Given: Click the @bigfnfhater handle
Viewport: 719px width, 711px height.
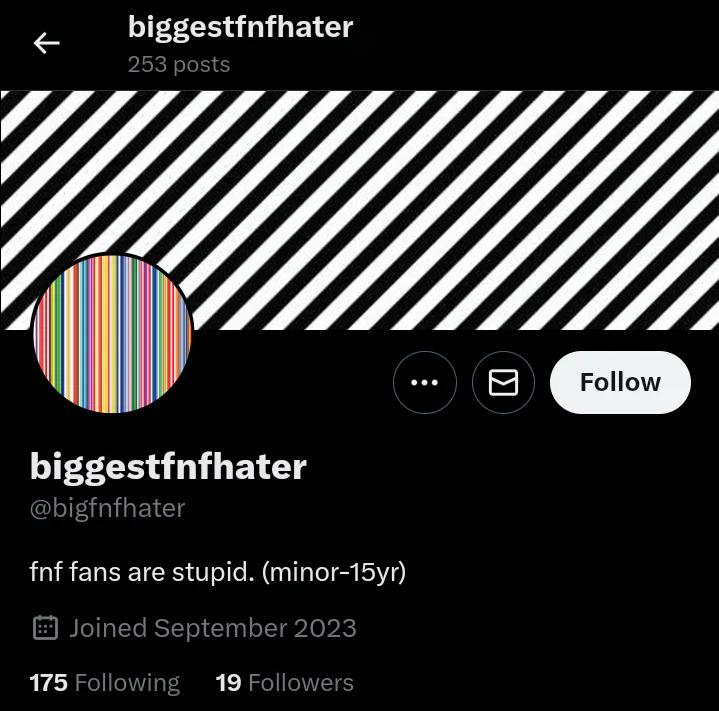Looking at the screenshot, I should click(x=108, y=508).
